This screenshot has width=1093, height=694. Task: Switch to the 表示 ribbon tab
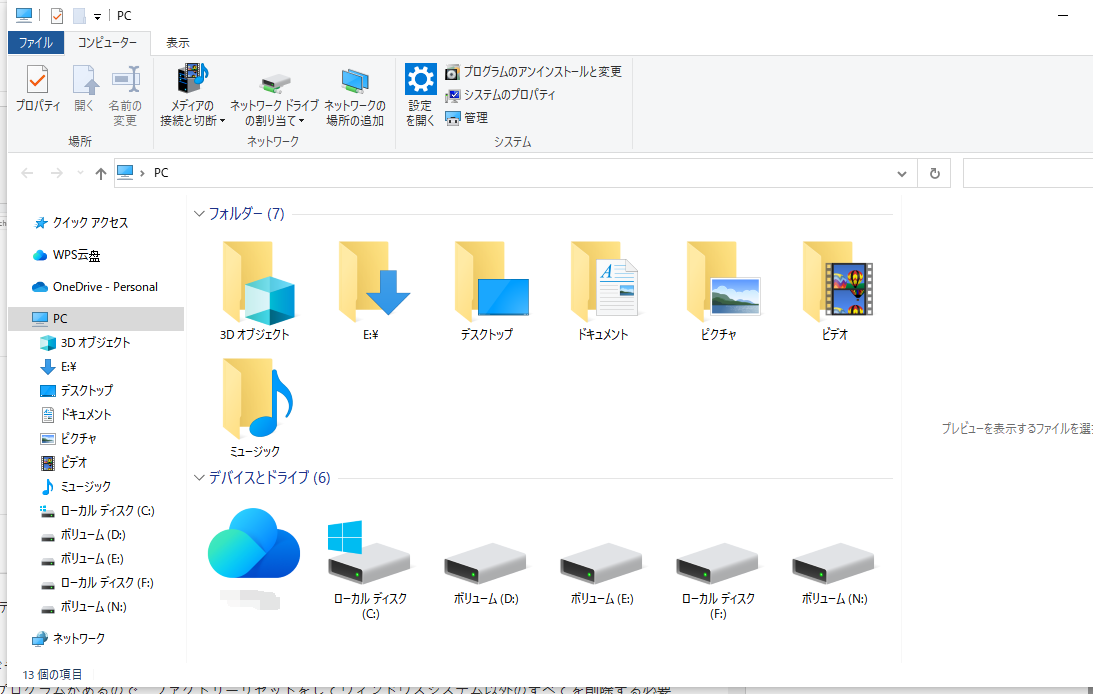coord(178,43)
